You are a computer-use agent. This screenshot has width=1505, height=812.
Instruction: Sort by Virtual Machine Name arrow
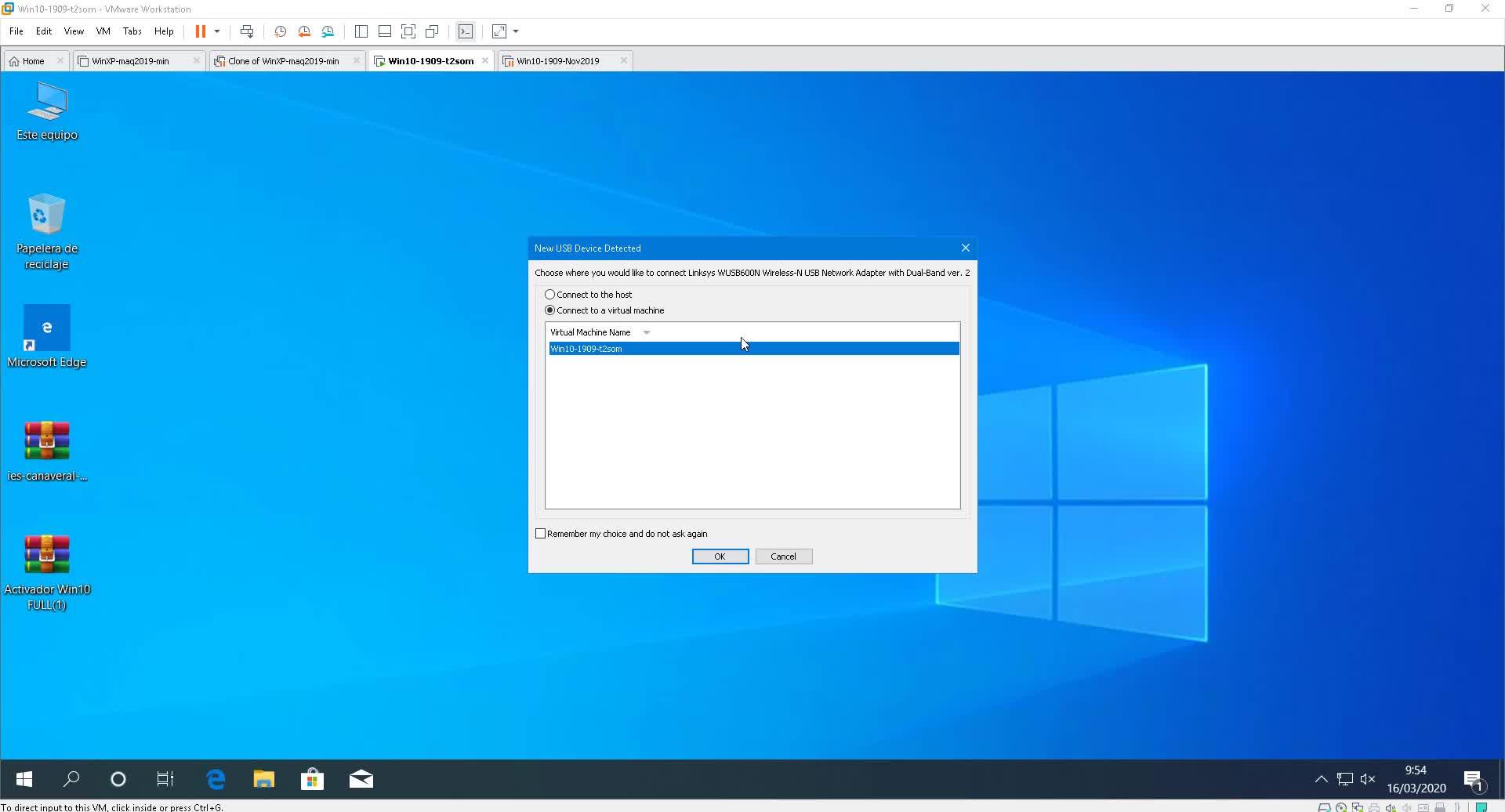coord(647,332)
